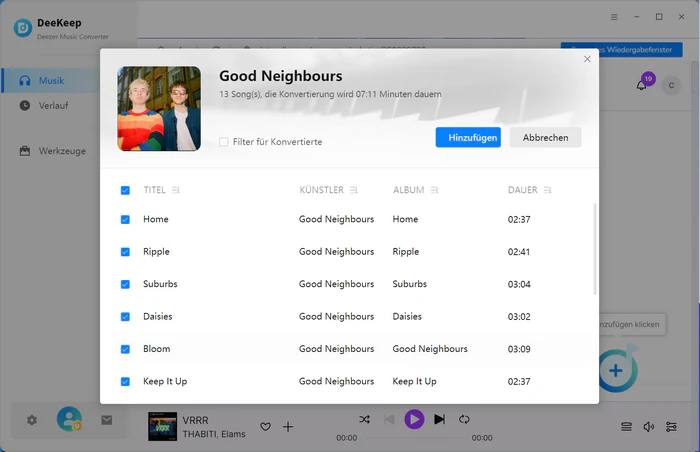Click Bloom's album cell Good Neighbours
This screenshot has width=700, height=452.
(430, 349)
